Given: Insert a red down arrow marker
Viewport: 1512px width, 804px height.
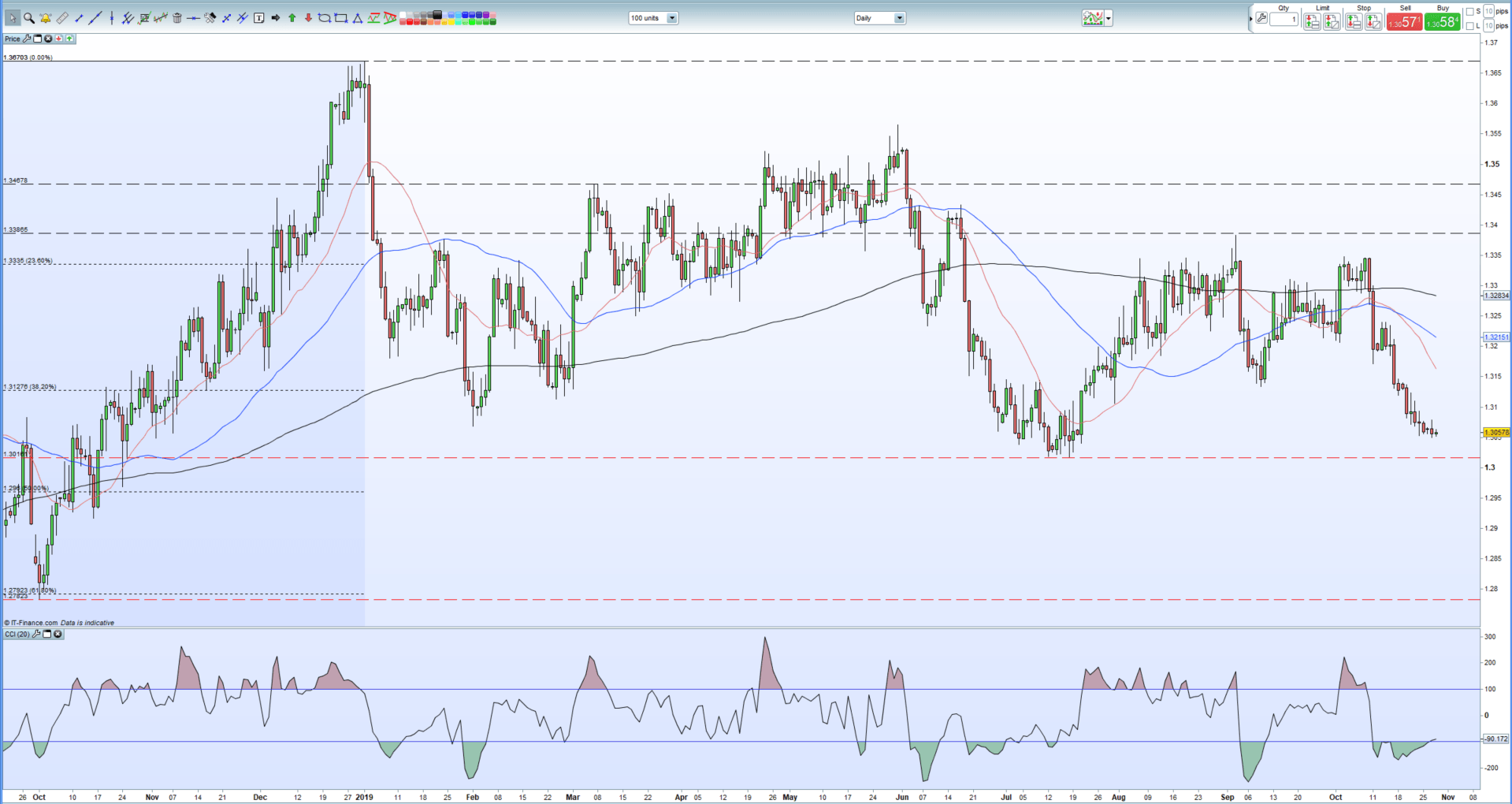Looking at the screenshot, I should pyautogui.click(x=308, y=18).
